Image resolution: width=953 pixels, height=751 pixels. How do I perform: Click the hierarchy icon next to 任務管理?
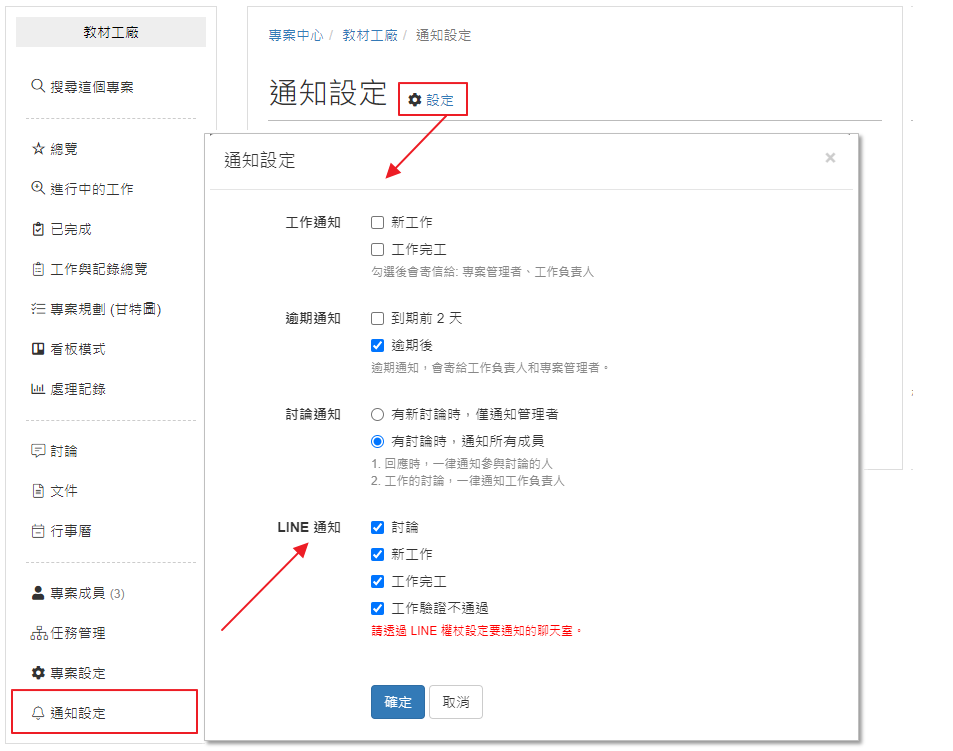pos(39,633)
